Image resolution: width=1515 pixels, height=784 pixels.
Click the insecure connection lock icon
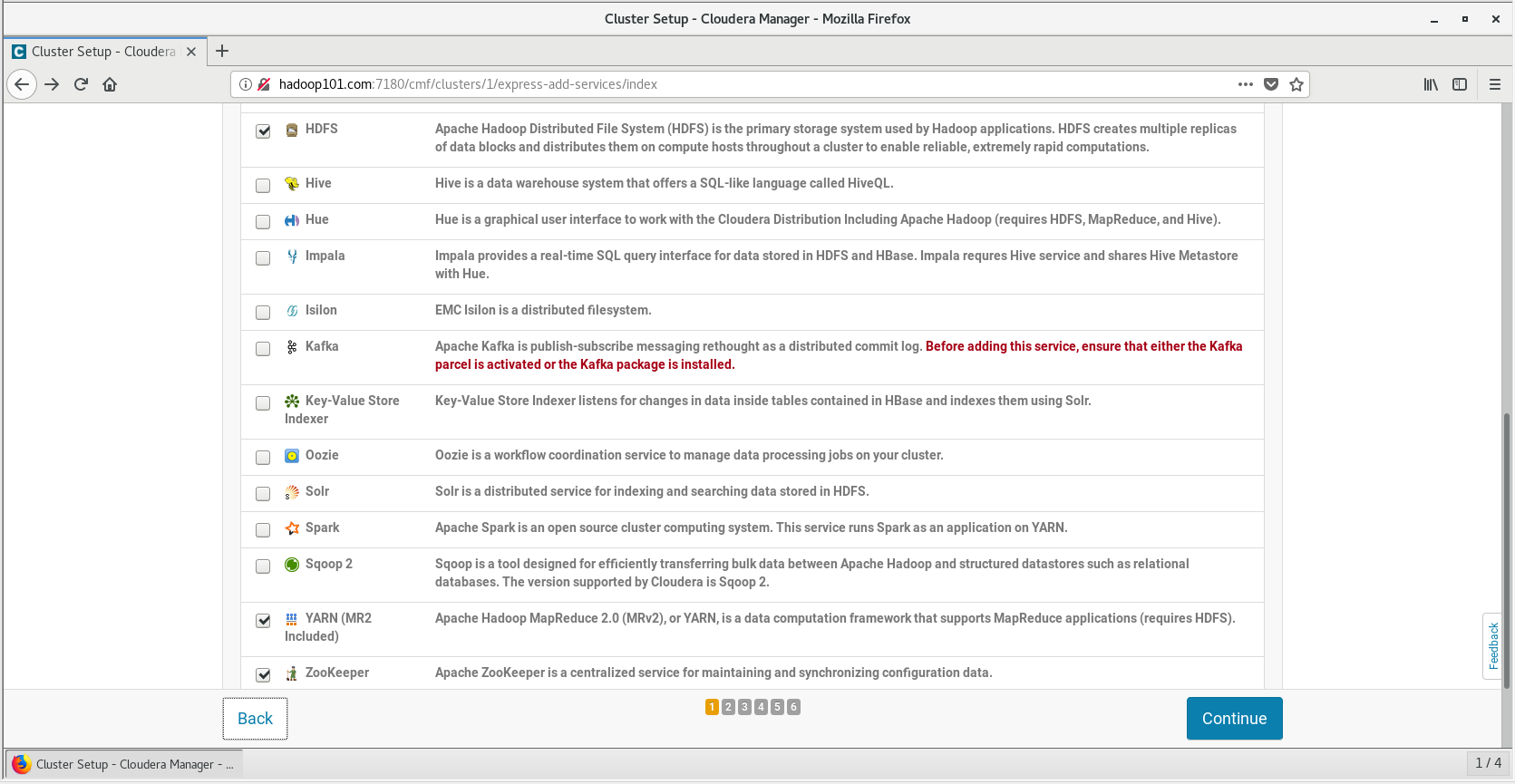(264, 84)
